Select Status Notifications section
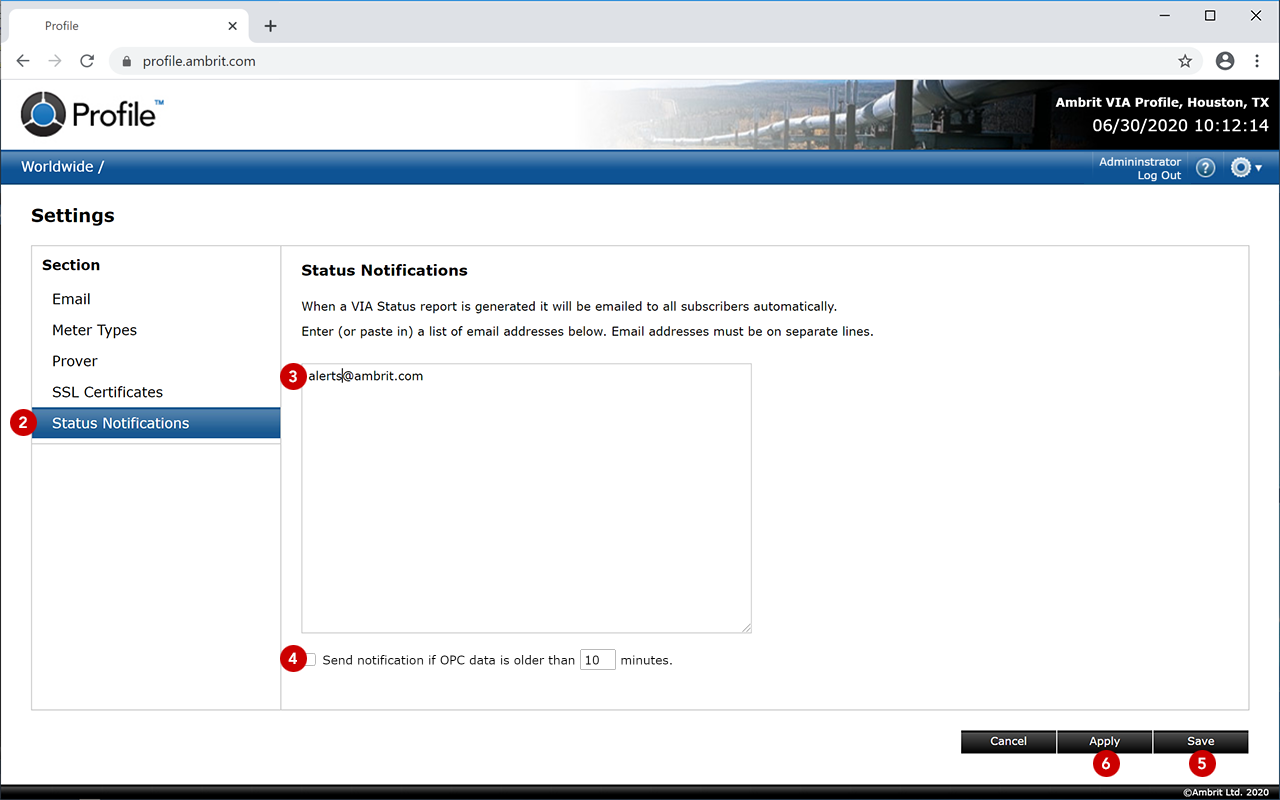 [x=156, y=423]
